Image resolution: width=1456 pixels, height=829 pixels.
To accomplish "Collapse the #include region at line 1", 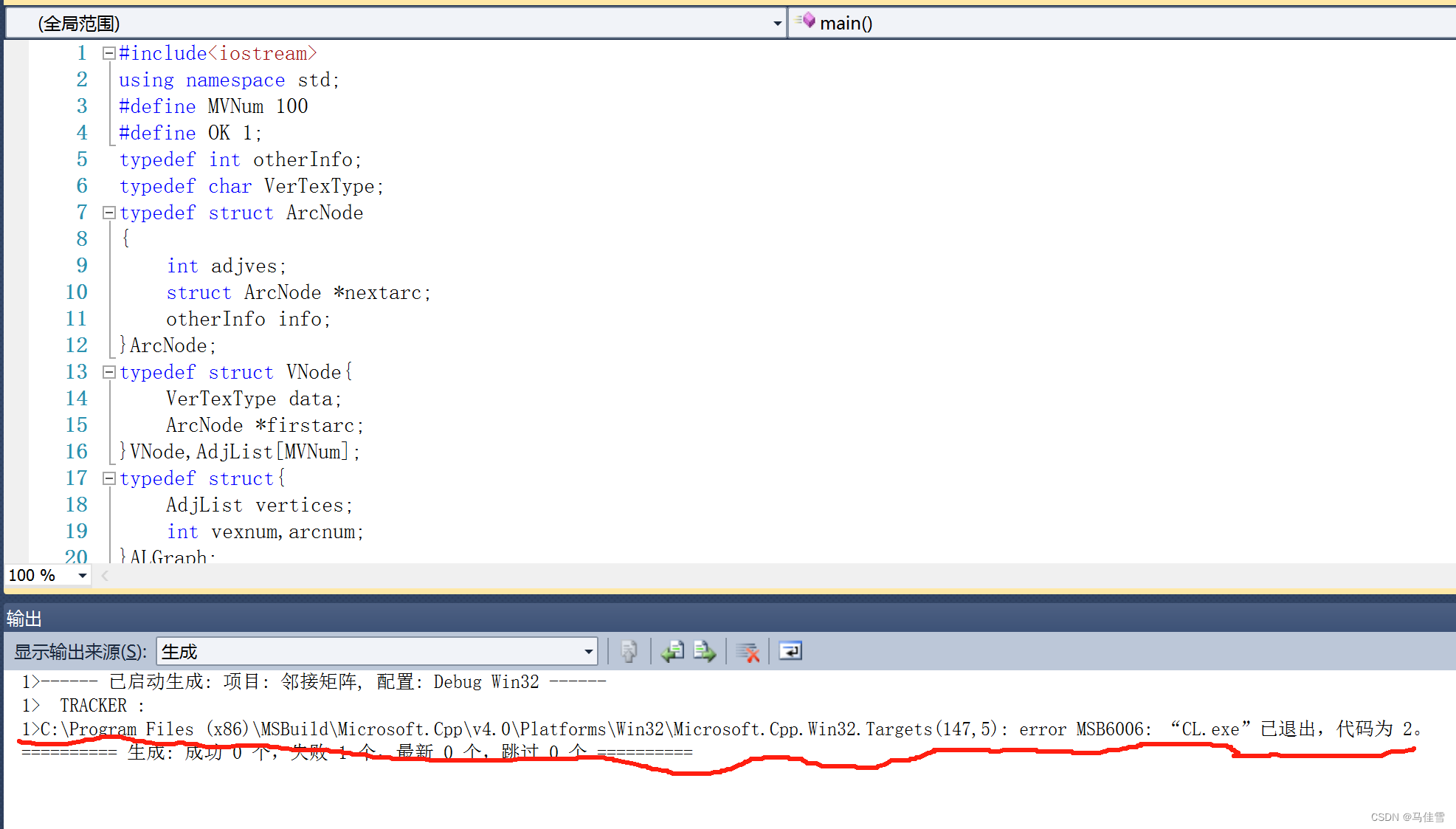I will (x=108, y=53).
